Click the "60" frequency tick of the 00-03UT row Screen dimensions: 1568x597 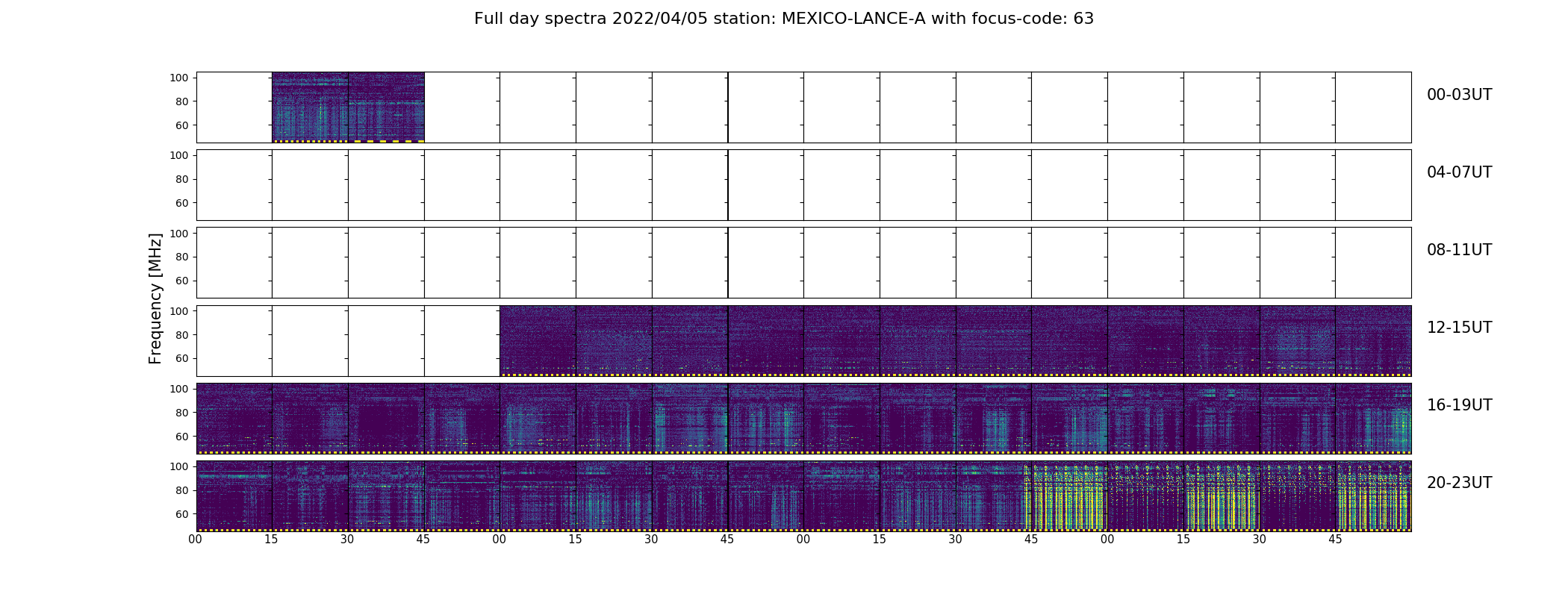181,125
